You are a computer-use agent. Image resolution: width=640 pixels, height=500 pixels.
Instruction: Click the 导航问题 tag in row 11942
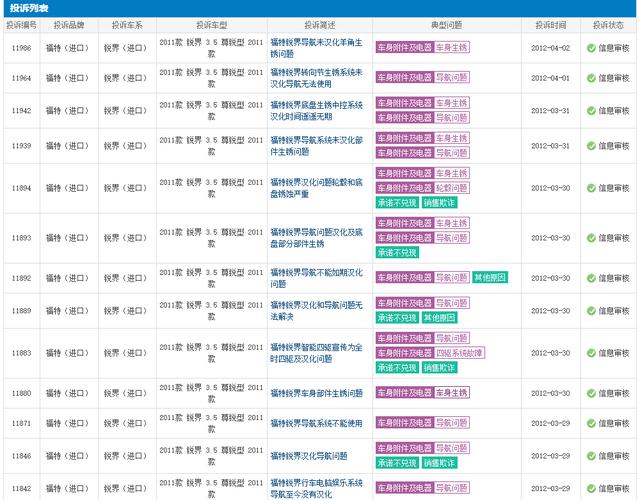pos(451,118)
